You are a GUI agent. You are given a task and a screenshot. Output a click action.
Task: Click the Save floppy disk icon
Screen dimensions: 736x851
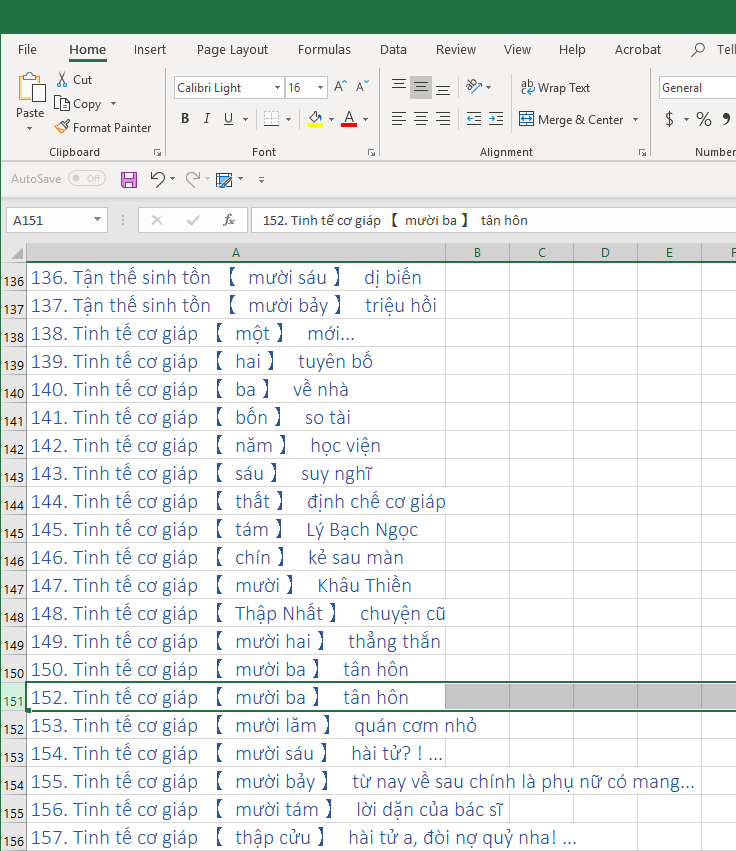click(x=129, y=180)
